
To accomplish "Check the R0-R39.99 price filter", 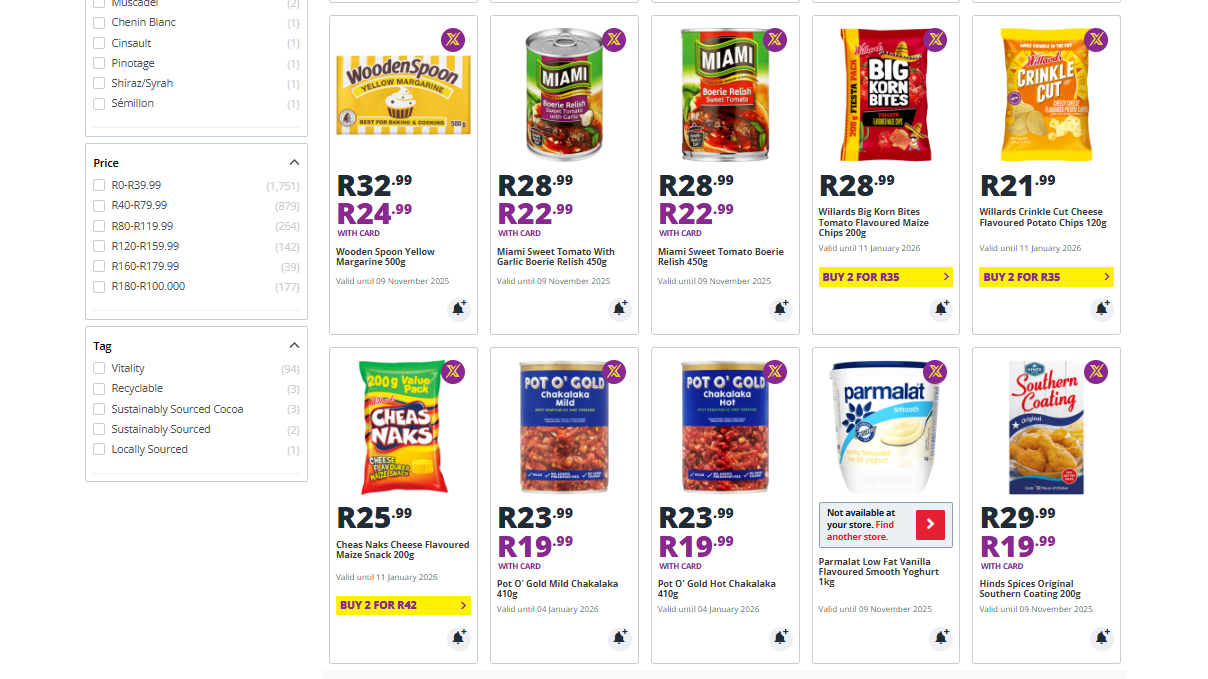I will pyautogui.click(x=99, y=185).
